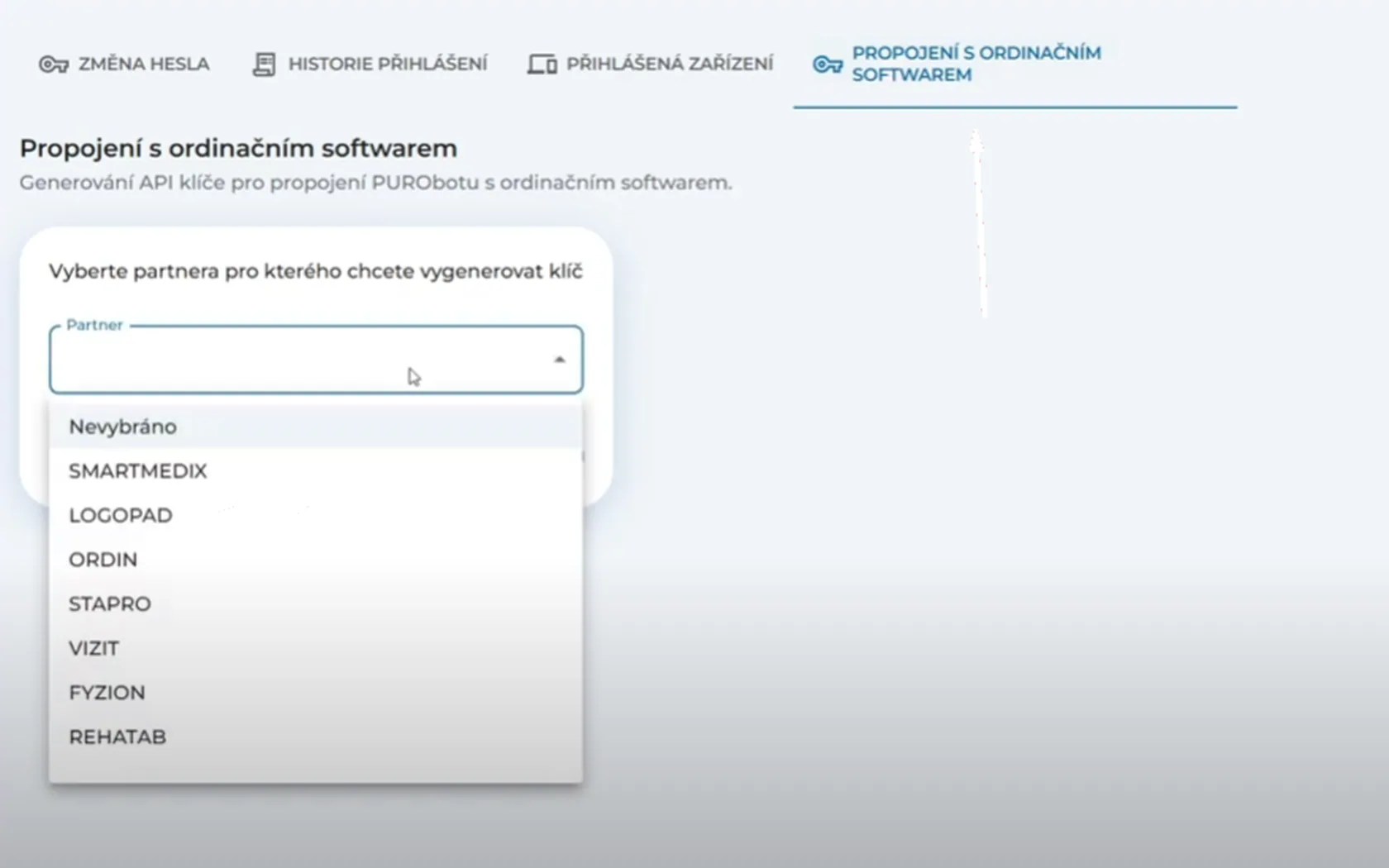Click the Vyberte partnera instruction text
The width and height of the screenshot is (1389, 868).
tap(316, 271)
